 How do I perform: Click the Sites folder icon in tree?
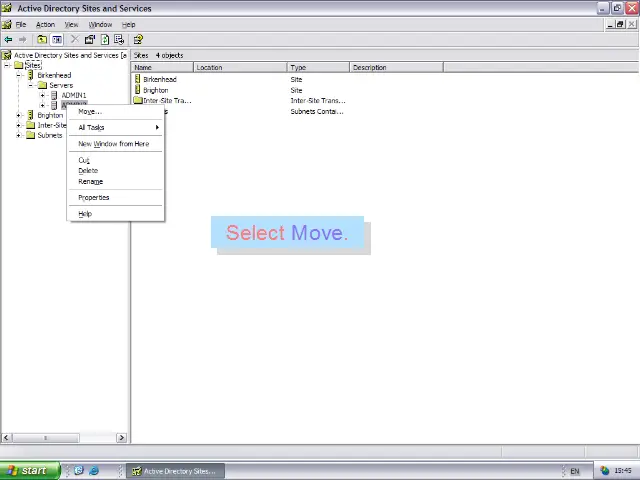pos(19,65)
